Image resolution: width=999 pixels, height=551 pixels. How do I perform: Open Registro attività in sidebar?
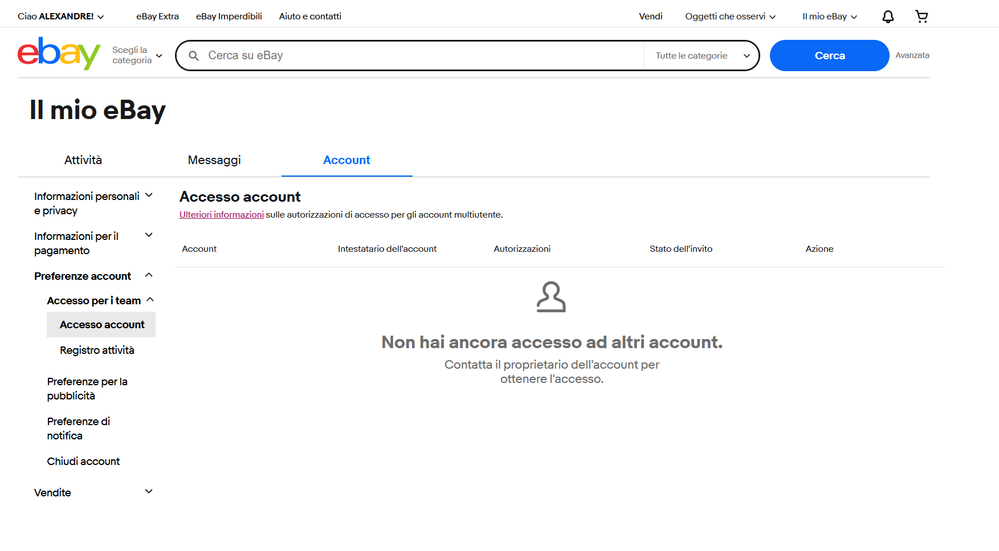tap(97, 350)
